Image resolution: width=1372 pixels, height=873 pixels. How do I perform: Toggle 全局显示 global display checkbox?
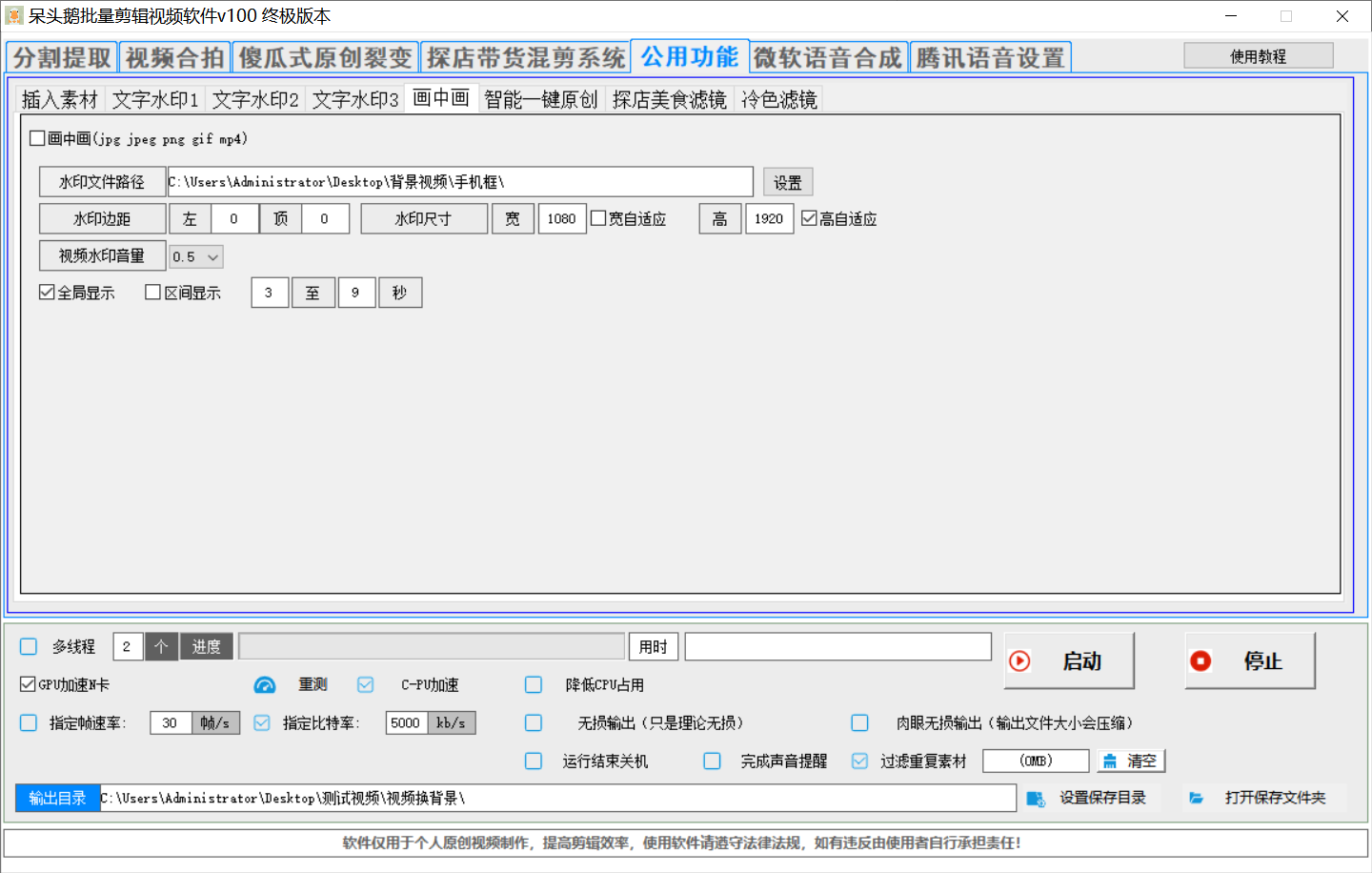47,293
